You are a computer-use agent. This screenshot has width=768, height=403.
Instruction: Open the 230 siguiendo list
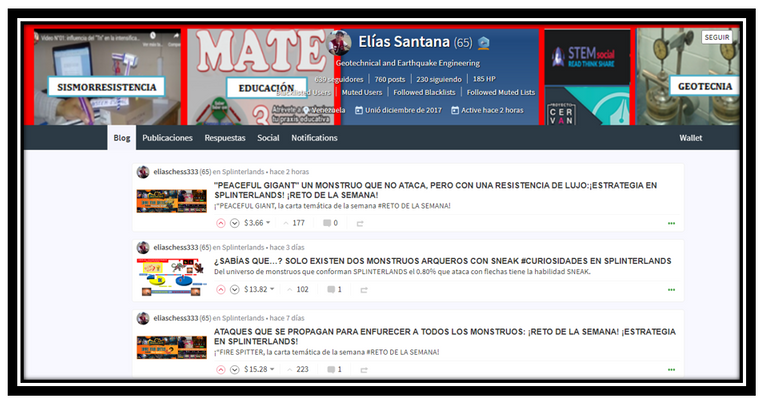pyautogui.click(x=439, y=79)
